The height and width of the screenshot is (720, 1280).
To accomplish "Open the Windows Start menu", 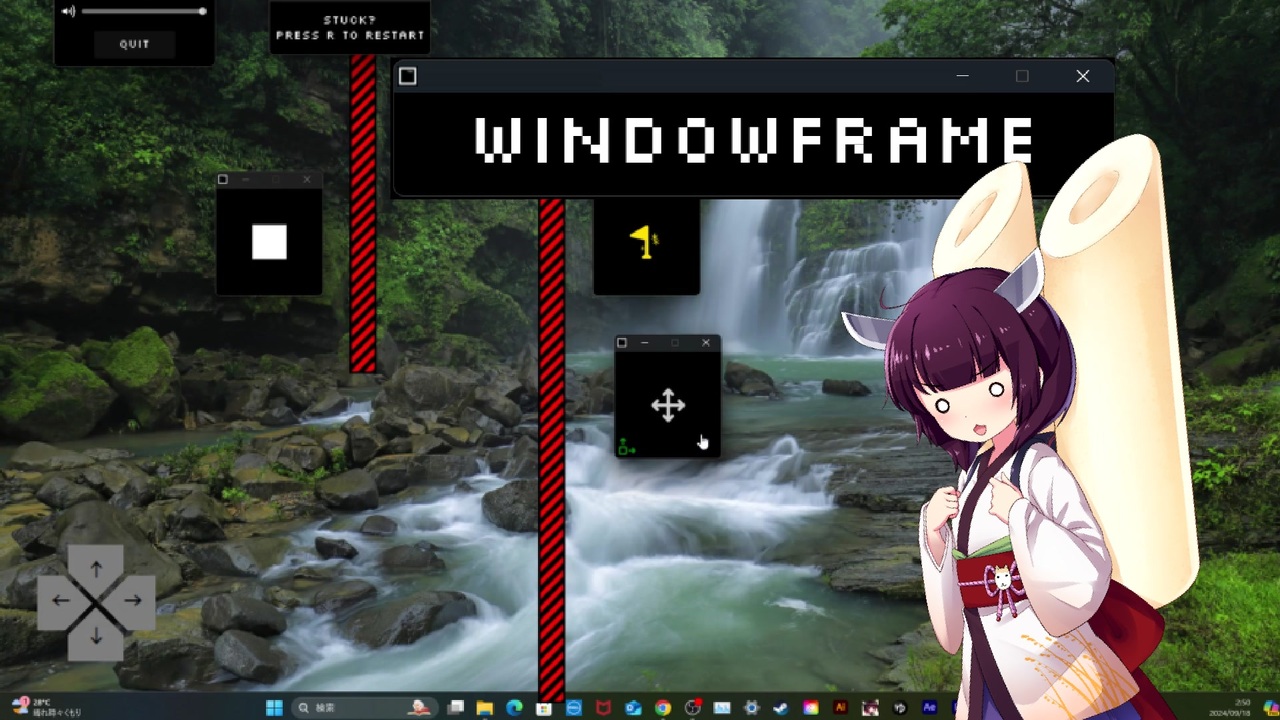I will coord(273,707).
